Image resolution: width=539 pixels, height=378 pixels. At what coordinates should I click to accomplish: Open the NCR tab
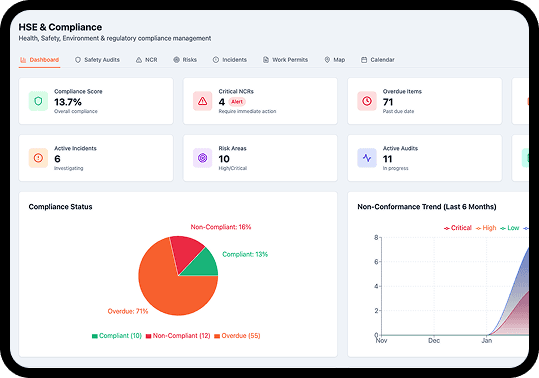(146, 60)
